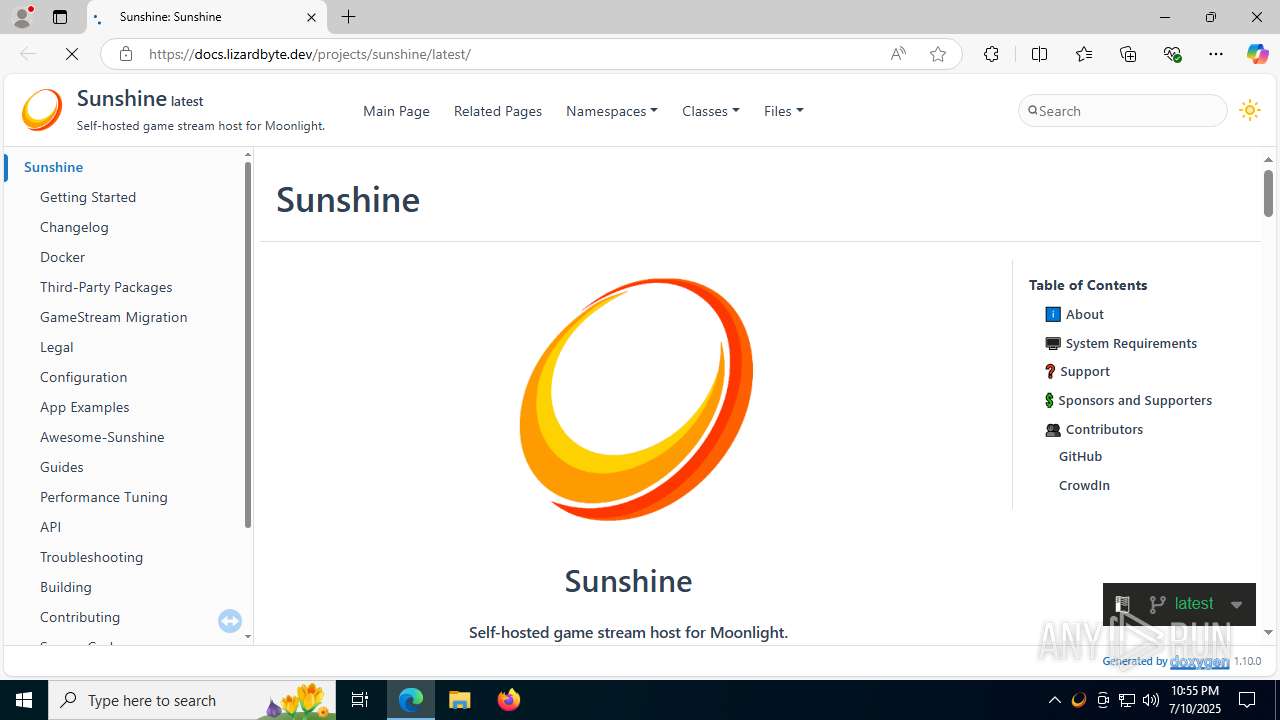Open the Namespaces dropdown menu
1280x720 pixels.
coord(612,111)
